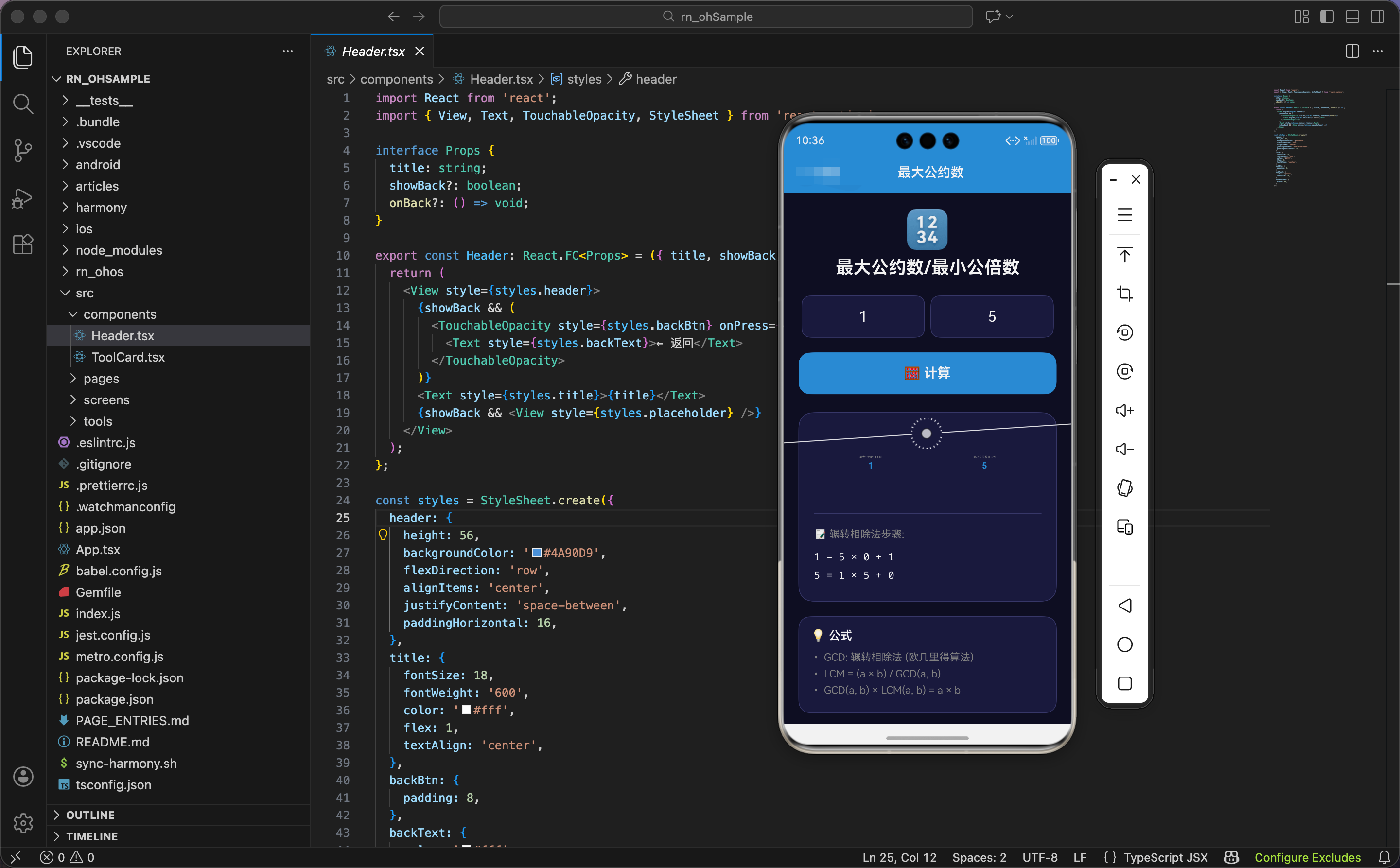Viewport: 1400px width, 868px height.
Task: Open Run and Debug view
Action: pos(23,198)
